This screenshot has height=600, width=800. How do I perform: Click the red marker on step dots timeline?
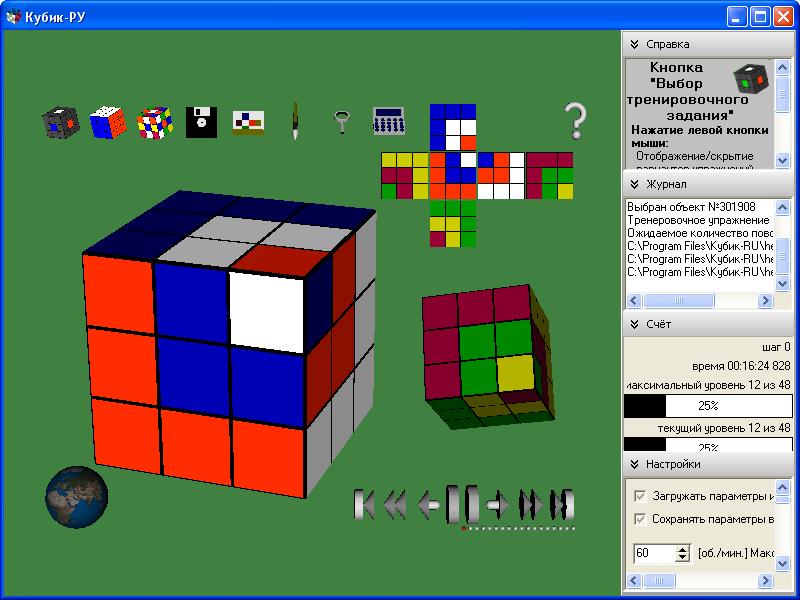[464, 529]
